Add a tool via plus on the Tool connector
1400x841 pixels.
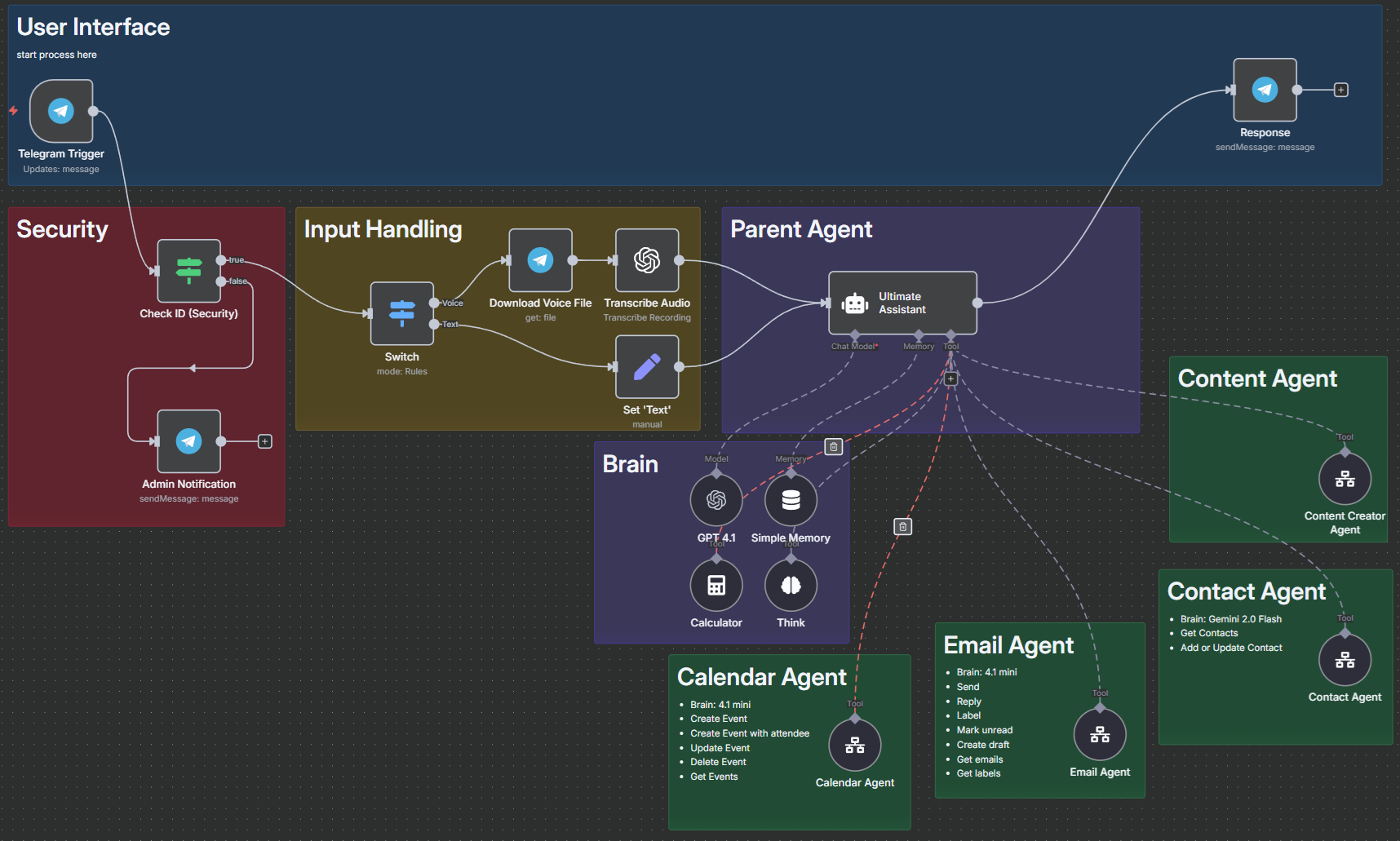coord(950,378)
